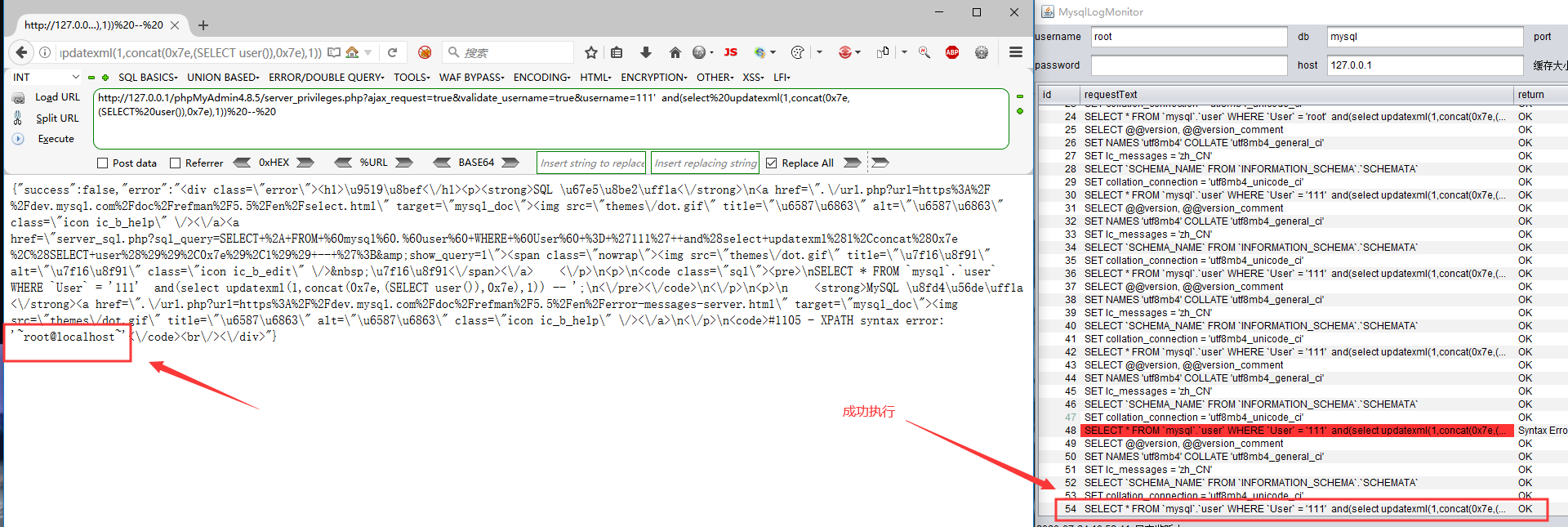Click the no-script blocked icon beside reload
This screenshot has height=527, width=1568.
pyautogui.click(x=425, y=52)
